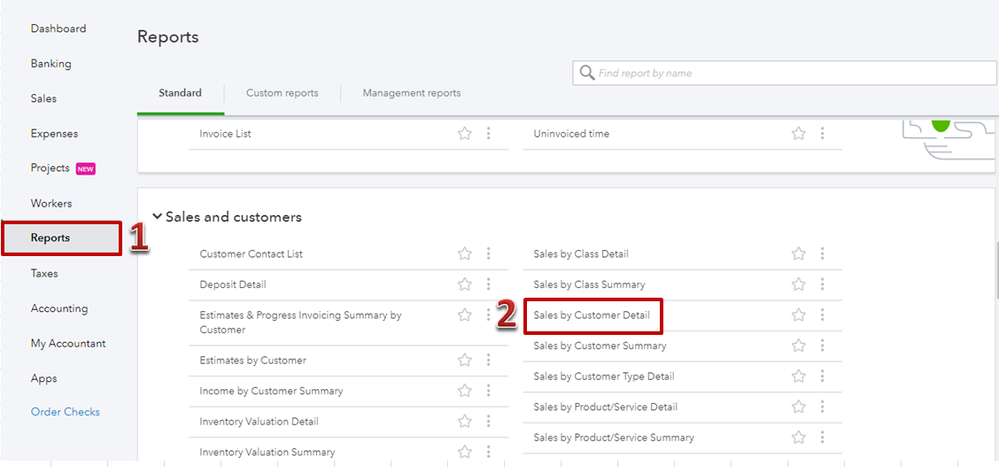The image size is (999, 467).
Task: Star the Sales by Customer Detail report
Action: pyautogui.click(x=798, y=315)
